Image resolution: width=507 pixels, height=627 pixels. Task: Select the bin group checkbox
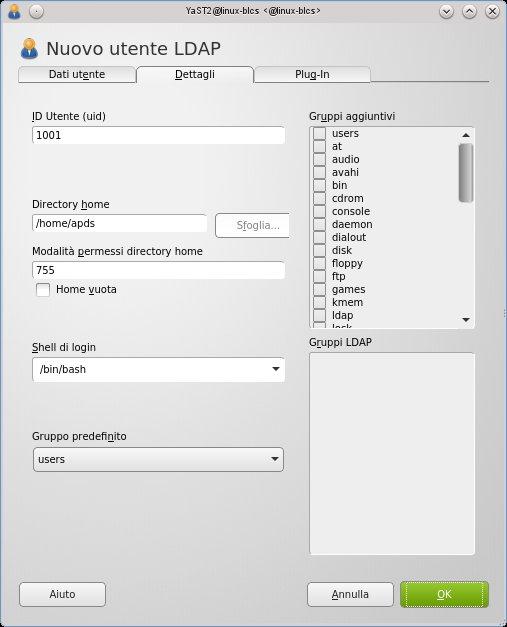click(x=319, y=186)
